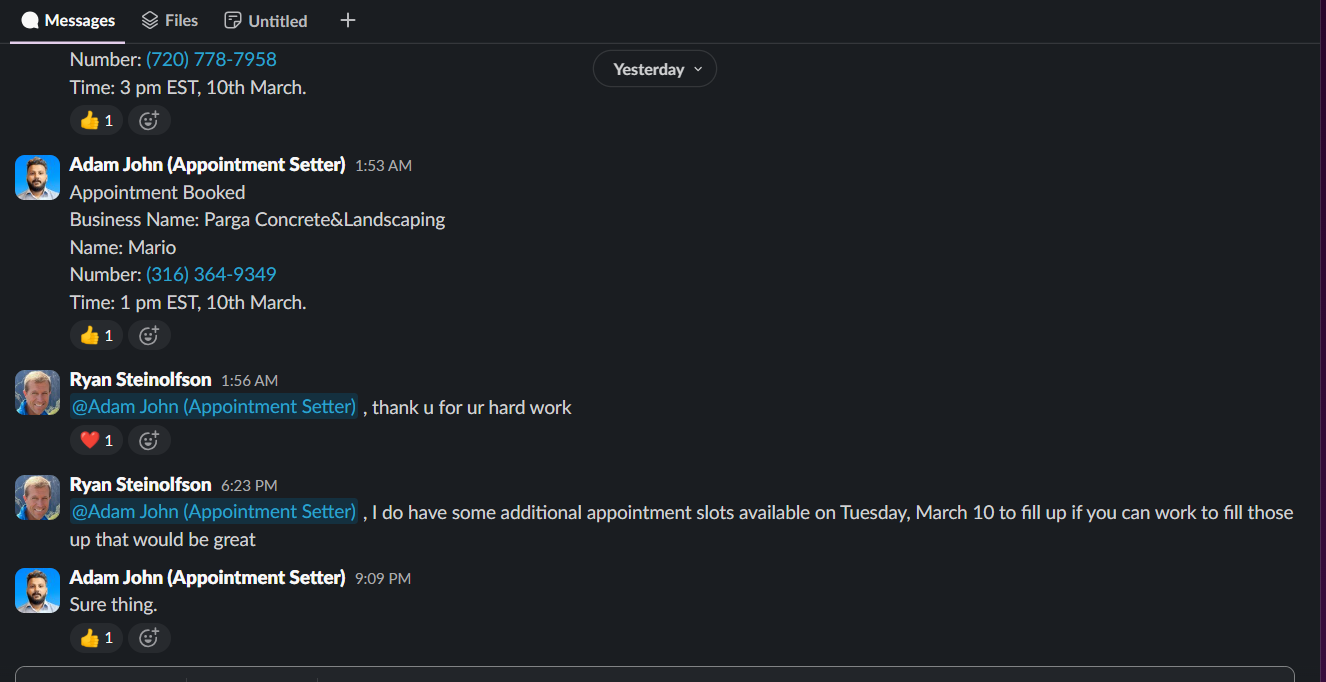The image size is (1326, 682).
Task: Add reaction to Parga Concrete appointment message
Action: (x=149, y=335)
